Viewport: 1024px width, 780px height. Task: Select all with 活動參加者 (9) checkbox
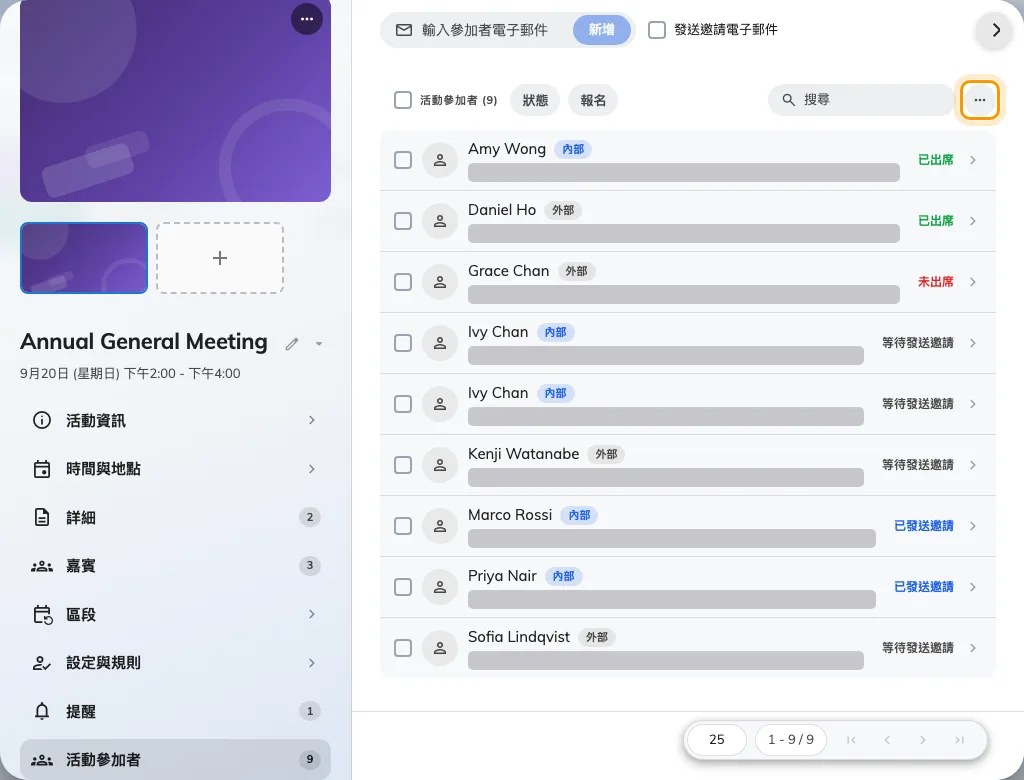403,100
